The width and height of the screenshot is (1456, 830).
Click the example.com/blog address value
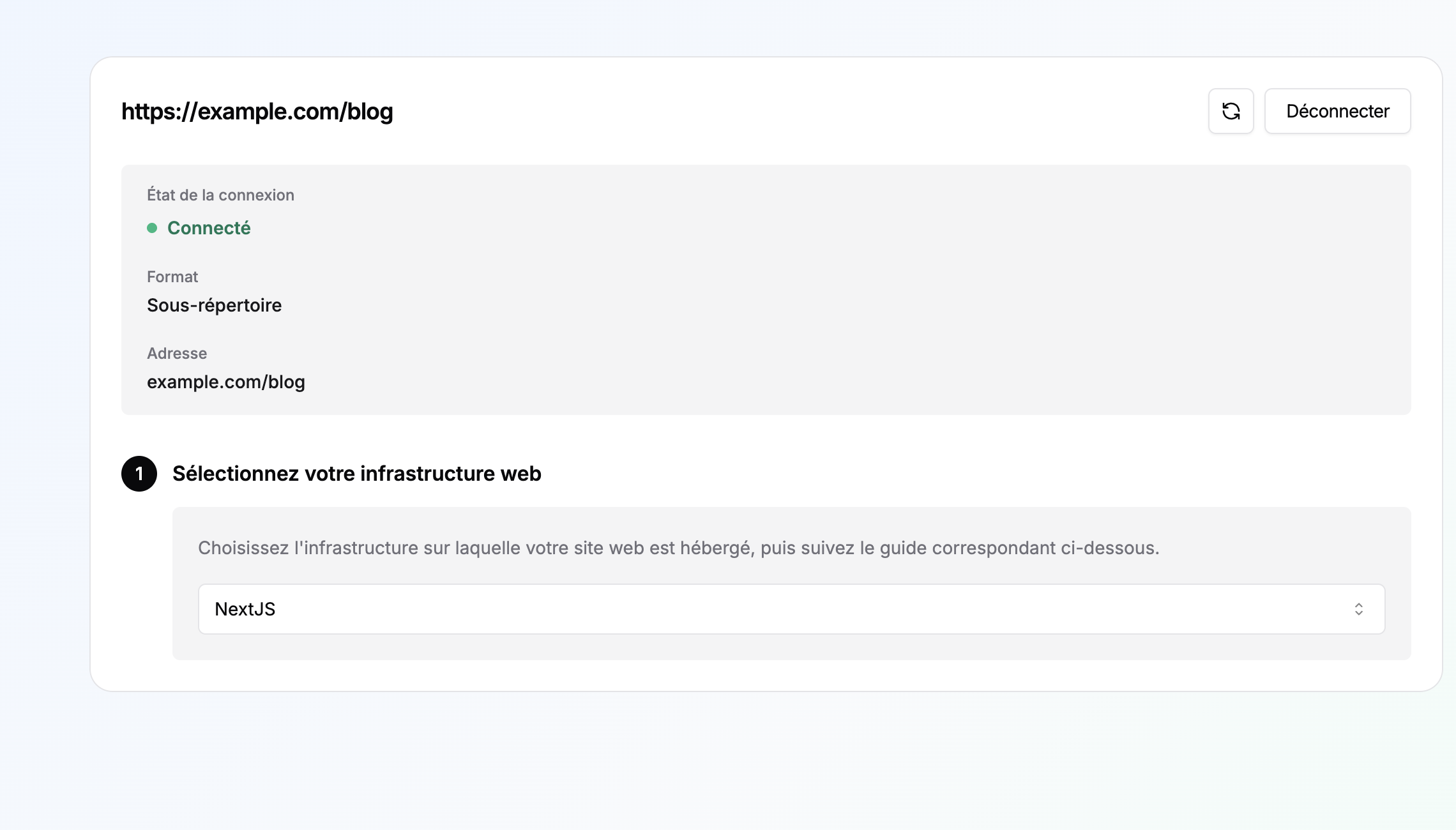[x=226, y=382]
